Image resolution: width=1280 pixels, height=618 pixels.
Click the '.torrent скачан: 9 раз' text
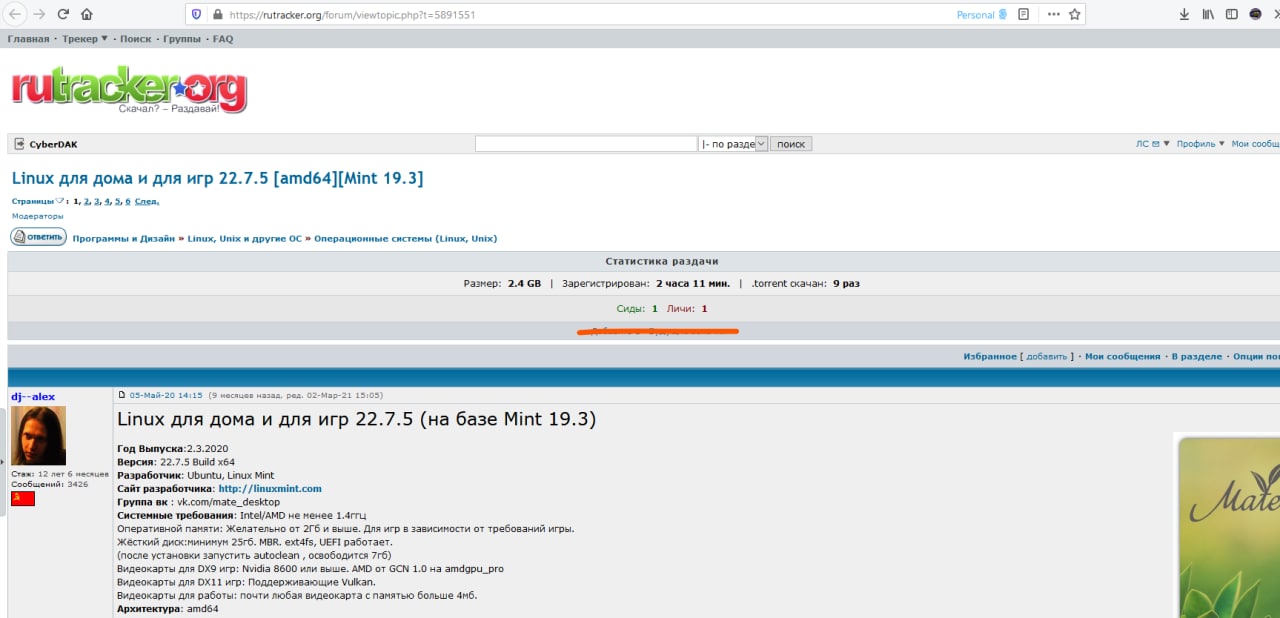(x=805, y=284)
